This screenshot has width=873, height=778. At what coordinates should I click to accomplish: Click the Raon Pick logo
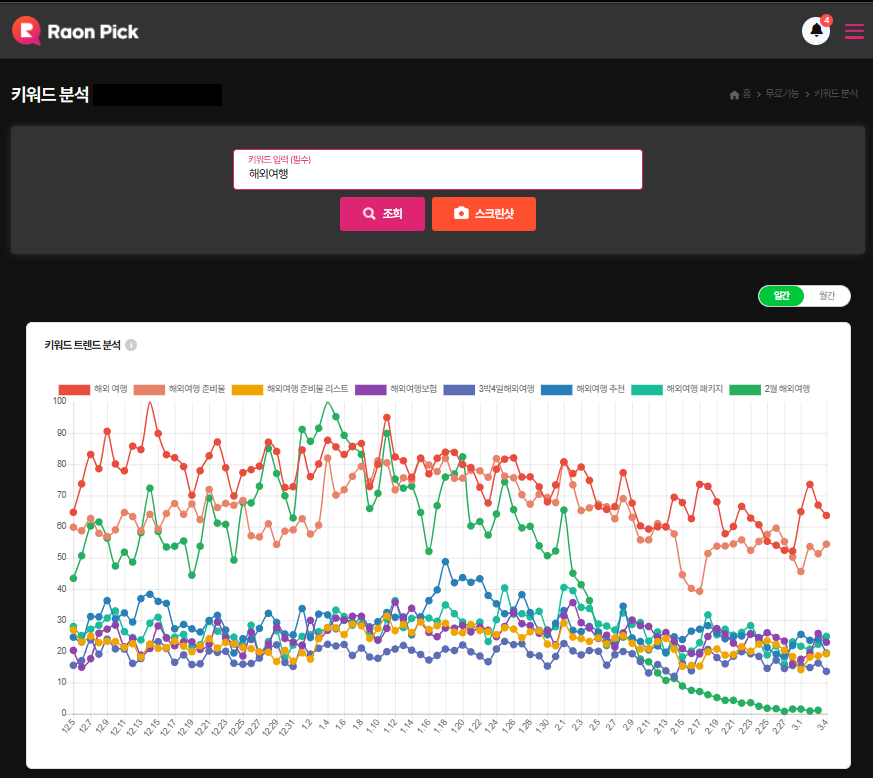click(76, 31)
